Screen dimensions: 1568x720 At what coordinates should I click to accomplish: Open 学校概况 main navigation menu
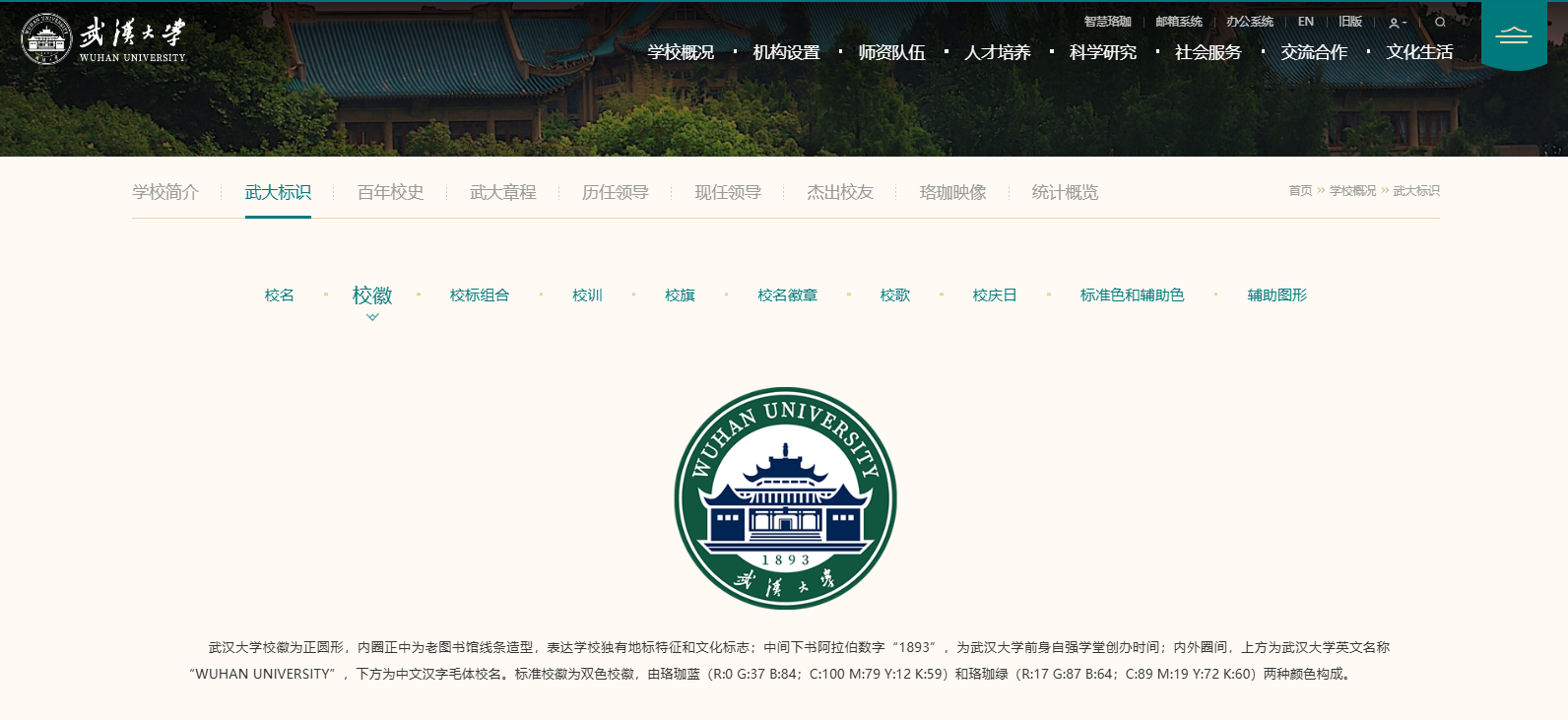[x=681, y=52]
